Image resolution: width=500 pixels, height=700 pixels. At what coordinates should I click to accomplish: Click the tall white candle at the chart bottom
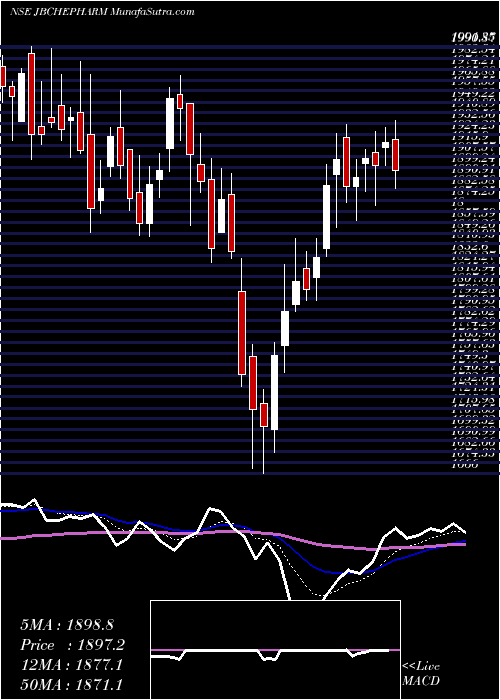[x=274, y=392]
